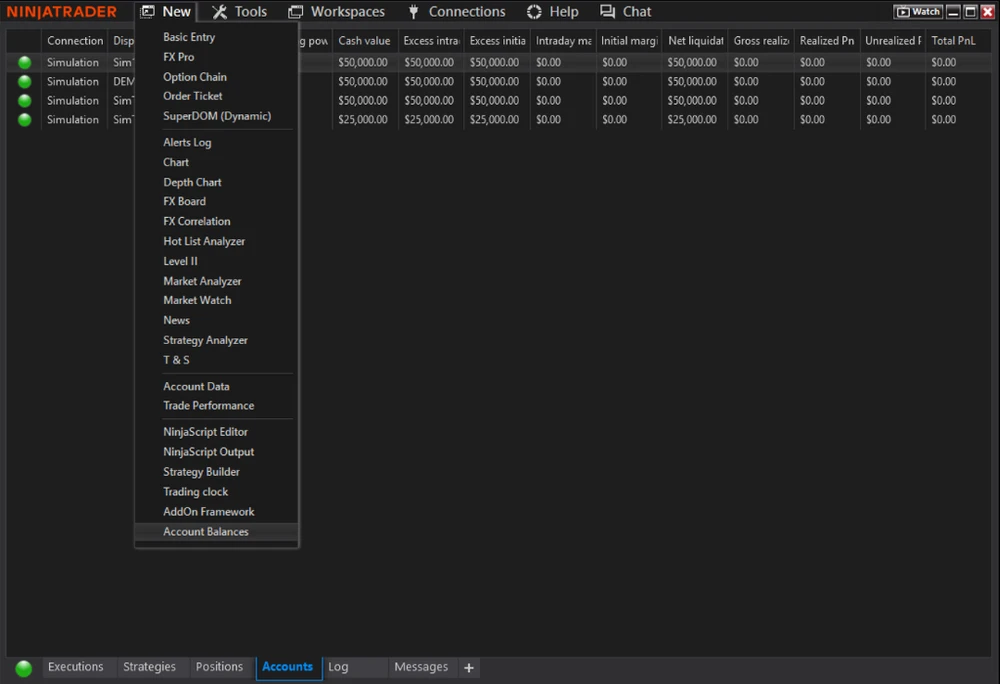Viewport: 1000px width, 684px height.
Task: Click Realized PnL column header
Action: click(827, 41)
